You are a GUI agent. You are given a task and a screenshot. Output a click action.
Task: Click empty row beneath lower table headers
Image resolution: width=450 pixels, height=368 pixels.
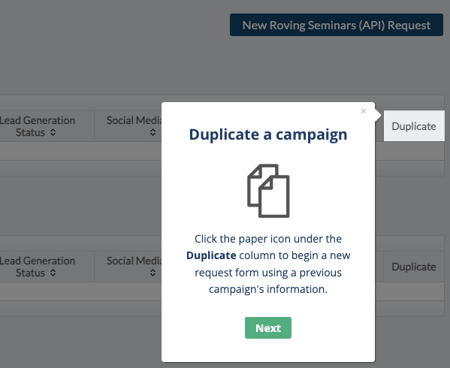(80, 292)
